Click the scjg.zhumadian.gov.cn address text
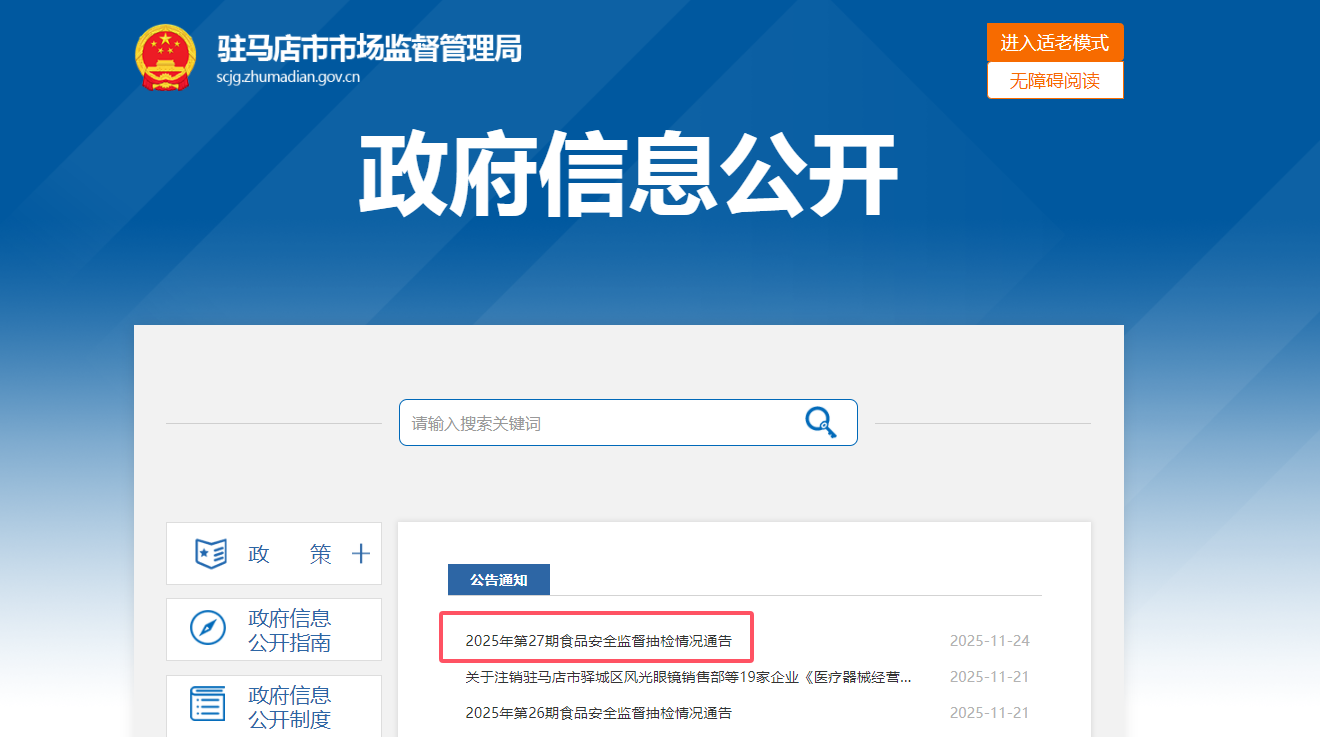 (x=288, y=77)
